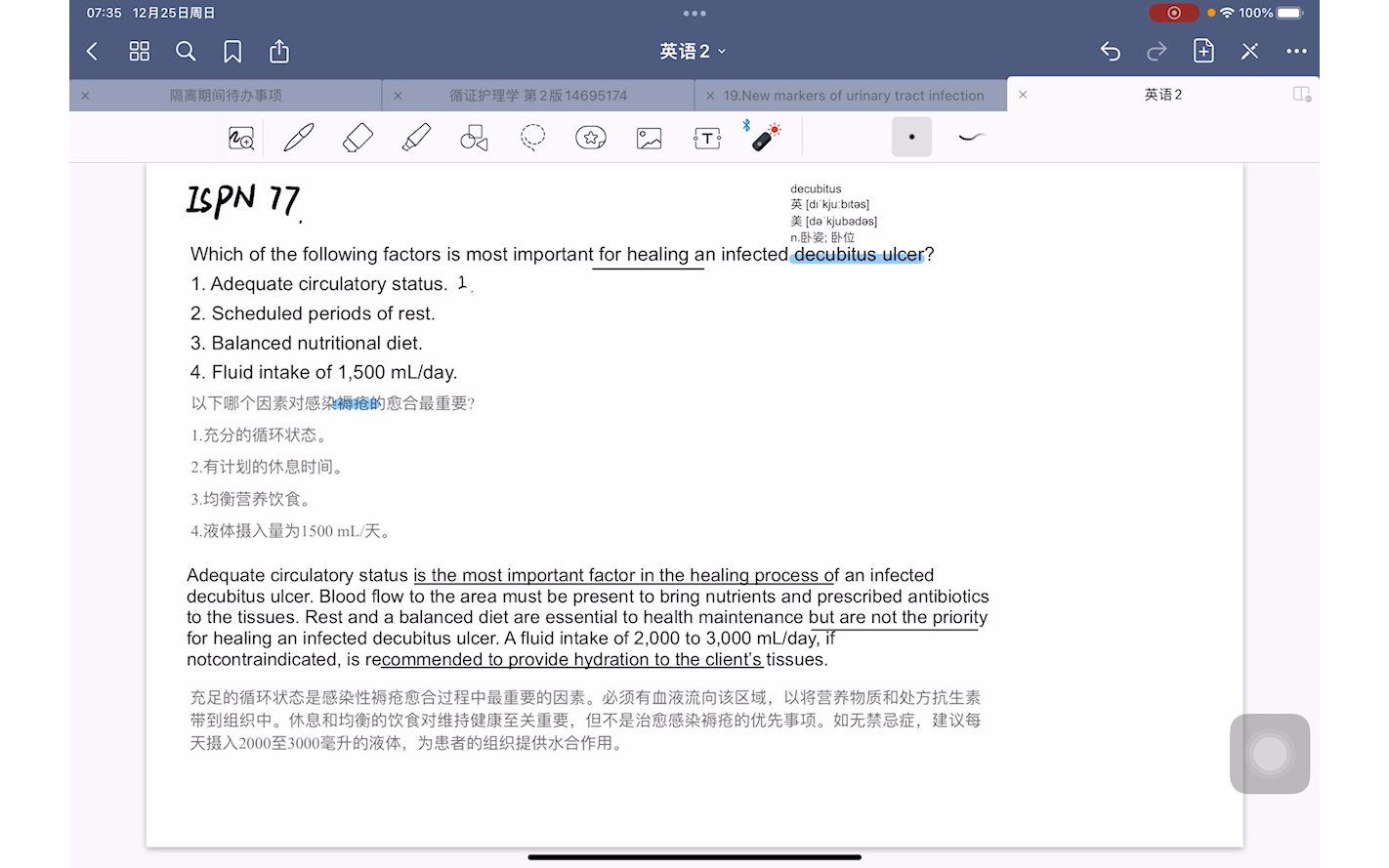The image size is (1389, 868).
Task: Tap the Chinese explanation paragraph 充足的循环状态
Action: coord(586,721)
